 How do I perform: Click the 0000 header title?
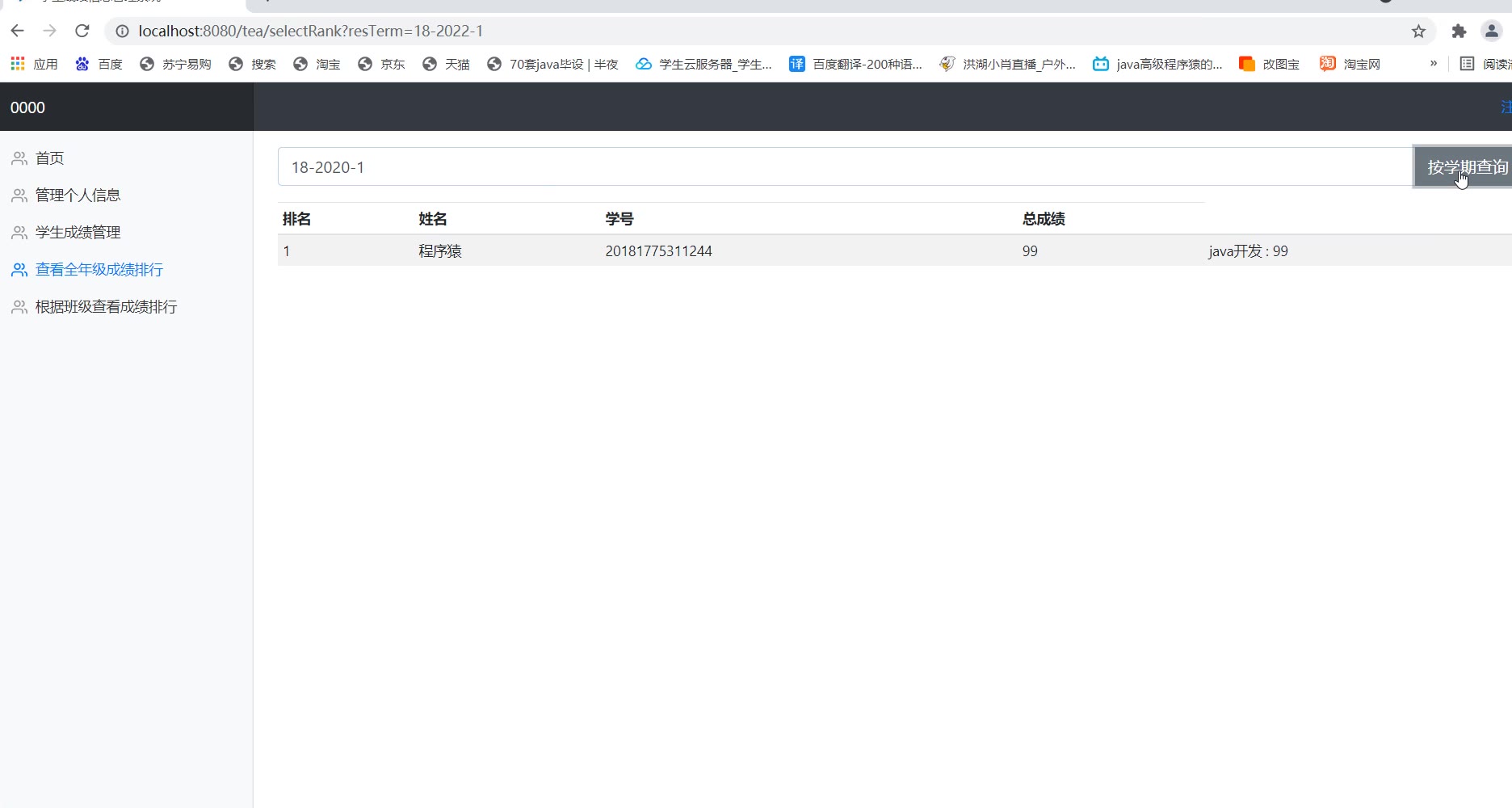[27, 107]
